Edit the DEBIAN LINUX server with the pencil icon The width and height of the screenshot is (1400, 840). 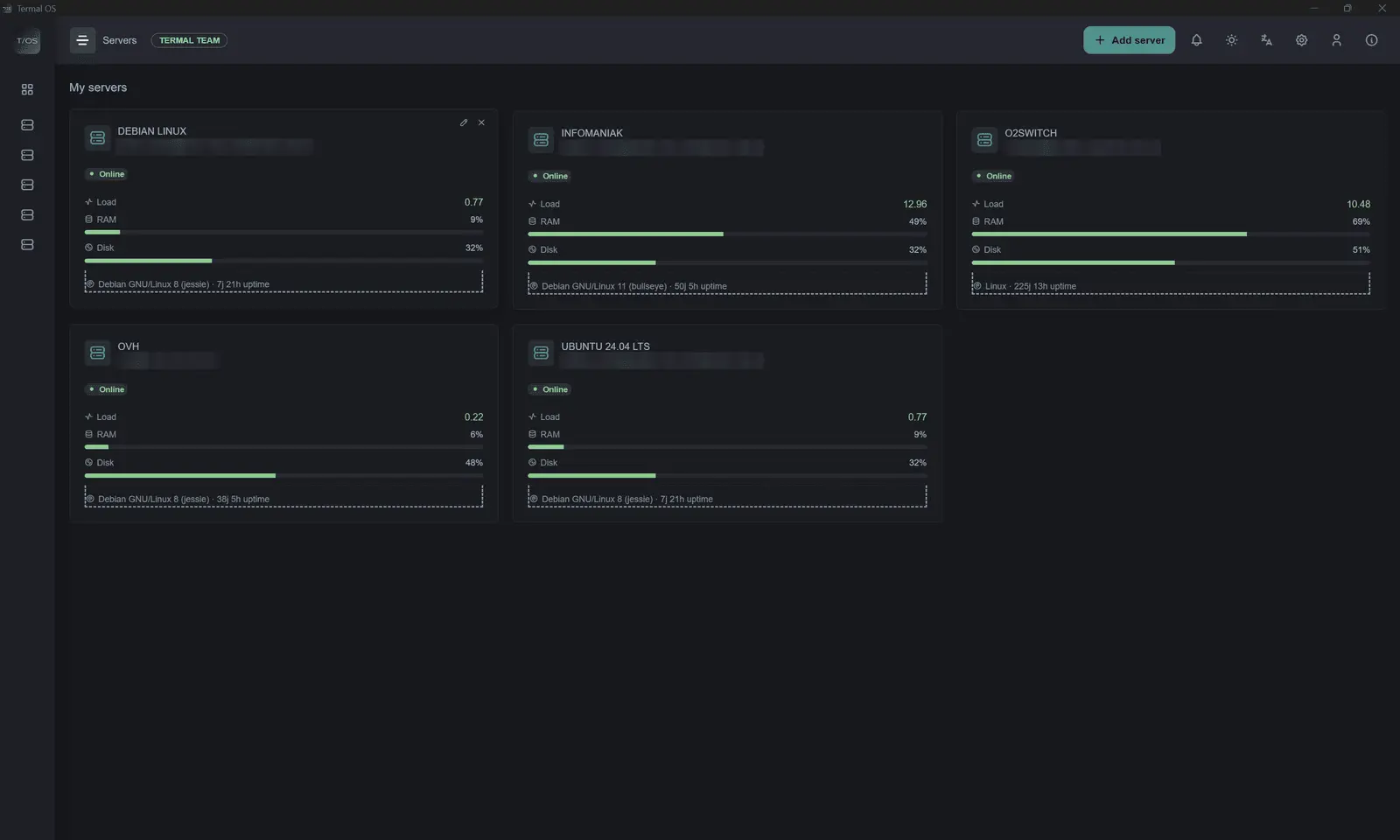point(464,122)
